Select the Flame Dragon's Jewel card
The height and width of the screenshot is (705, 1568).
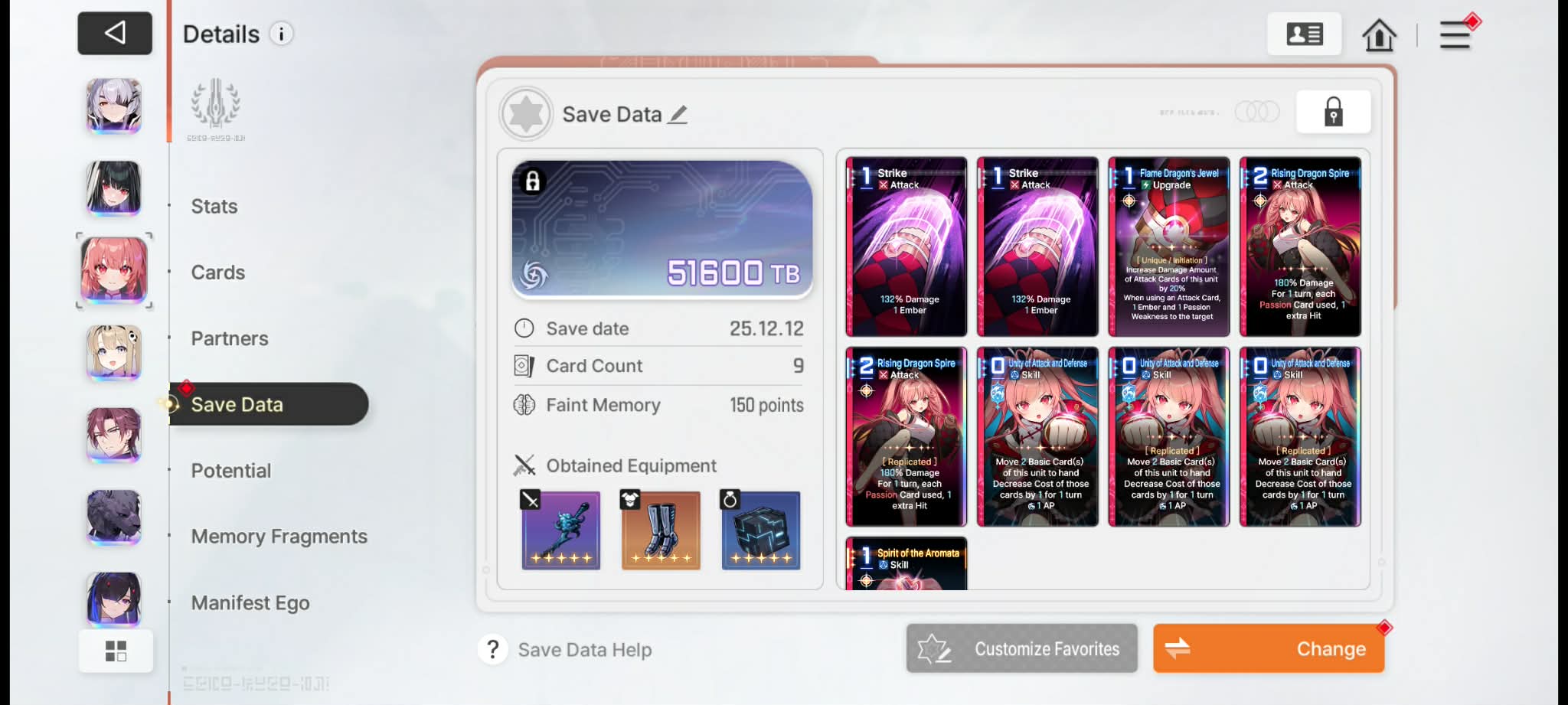pos(1169,246)
